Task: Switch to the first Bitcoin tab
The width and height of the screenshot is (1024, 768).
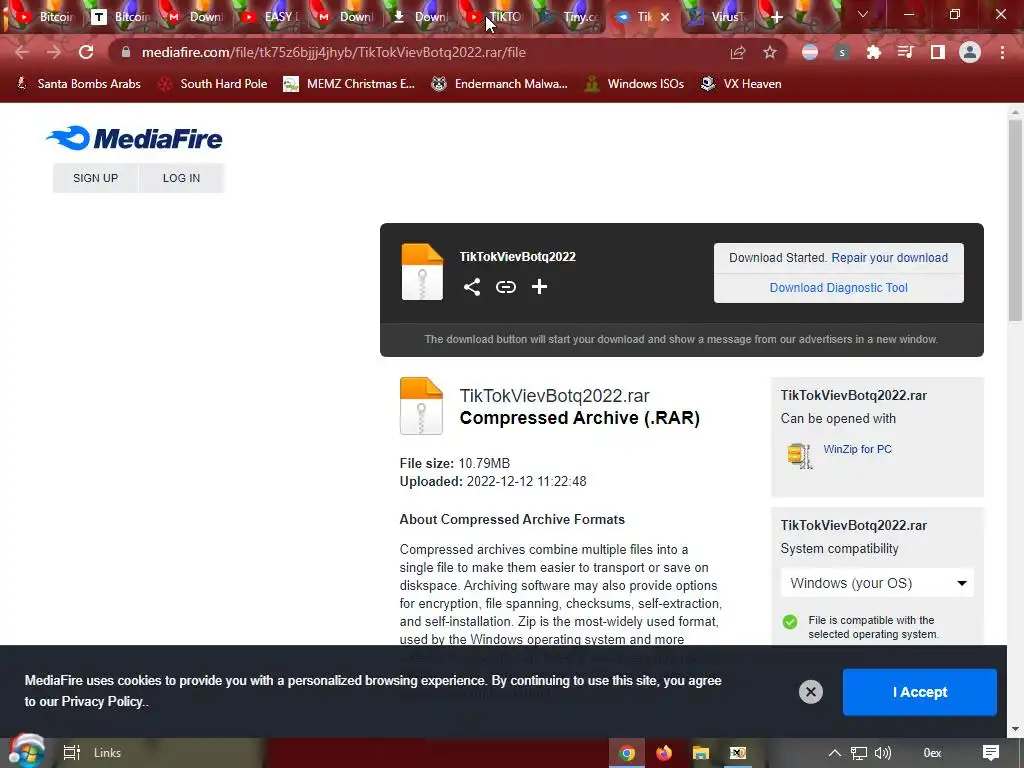Action: [x=46, y=16]
